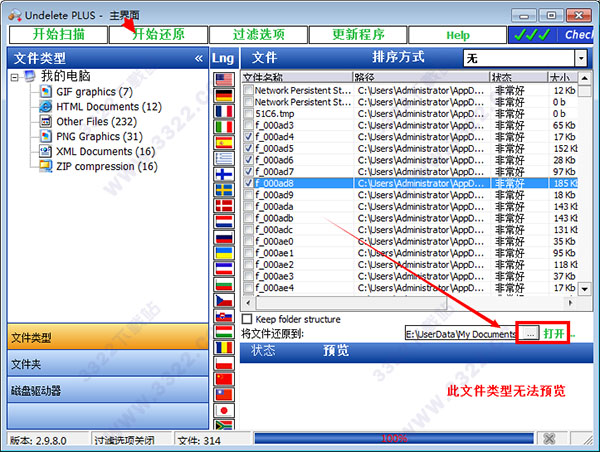Click the 更新程序 button
The image size is (600, 452).
pos(358,35)
